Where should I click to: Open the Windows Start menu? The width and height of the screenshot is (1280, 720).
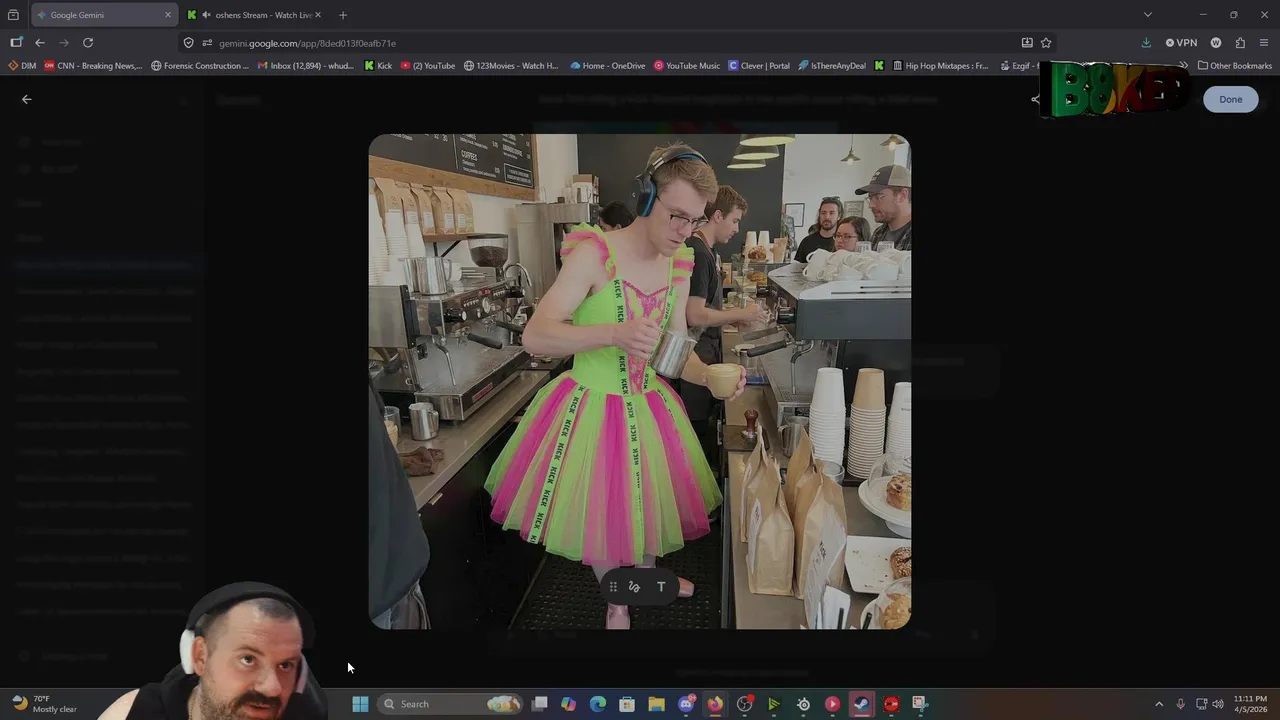360,704
